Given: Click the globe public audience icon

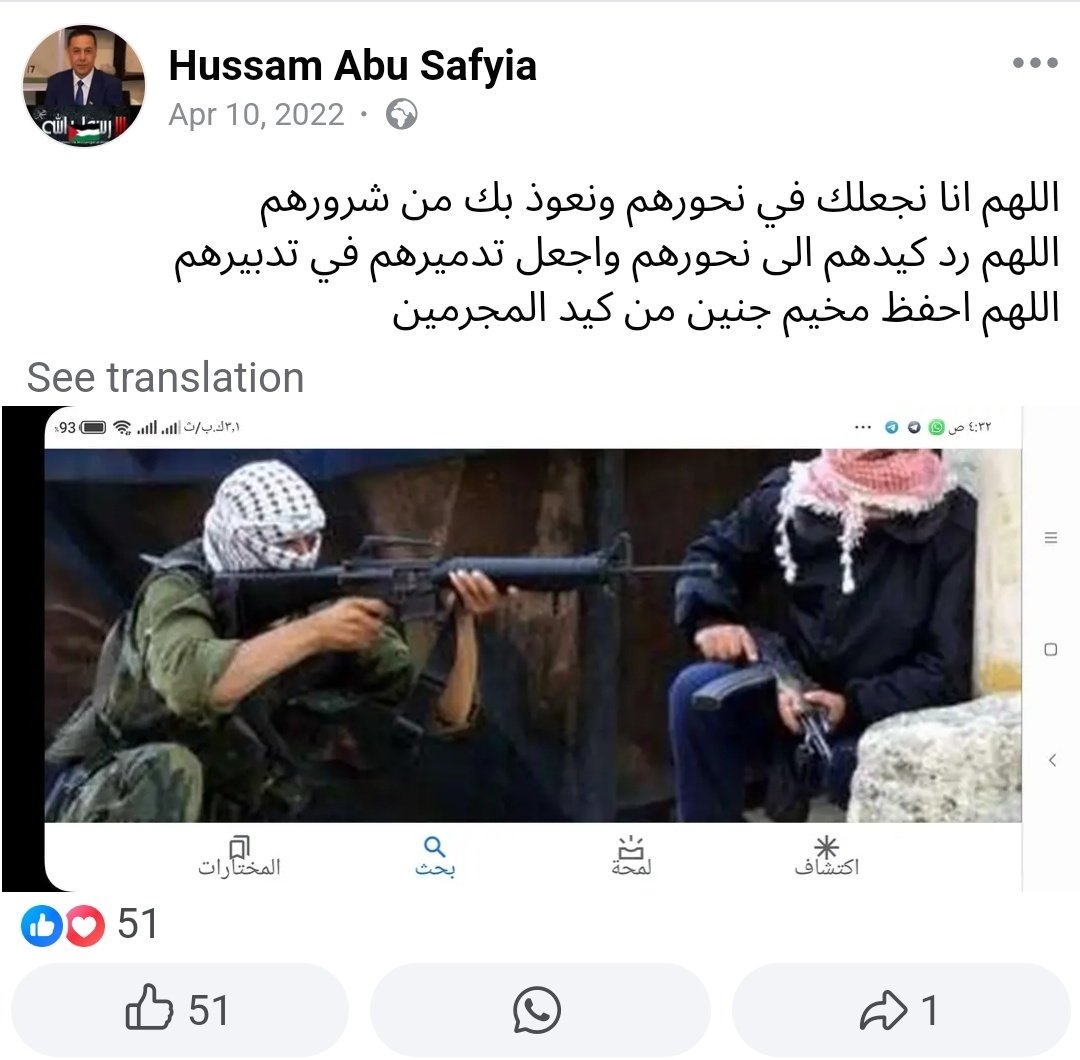Looking at the screenshot, I should [401, 114].
